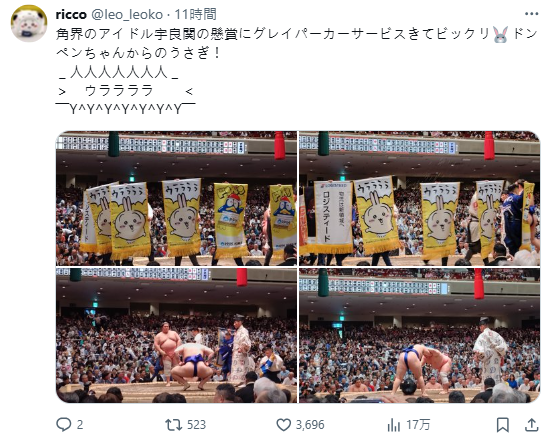Open the @leo_leoko handle link

pos(127,15)
